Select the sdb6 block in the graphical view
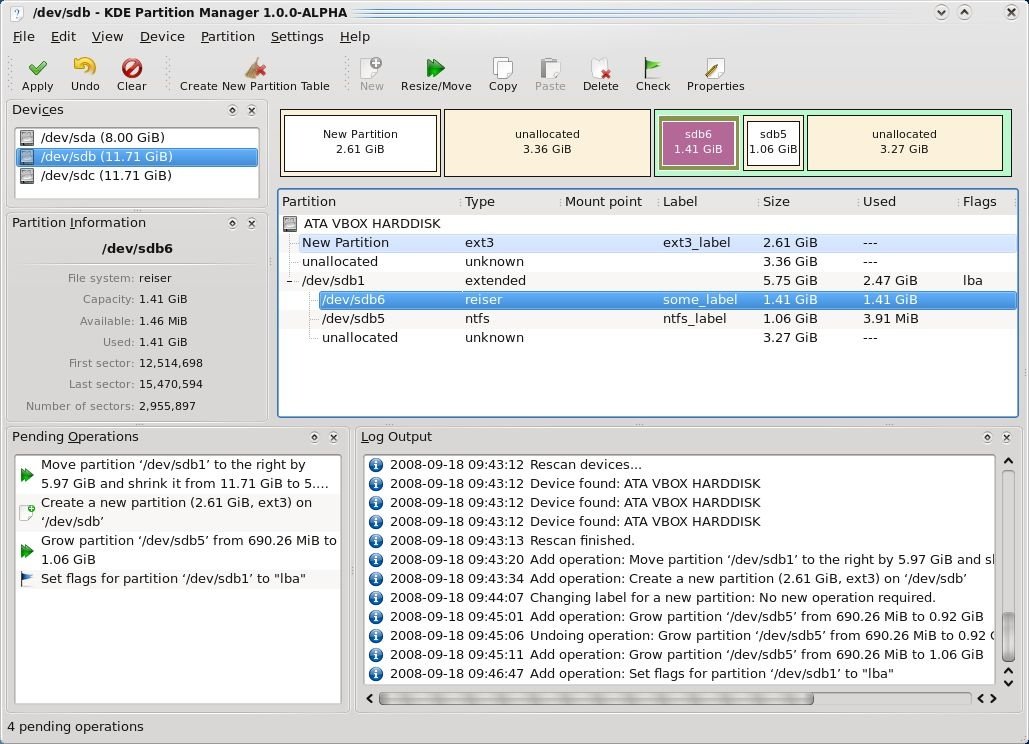1029x744 pixels. [697, 142]
